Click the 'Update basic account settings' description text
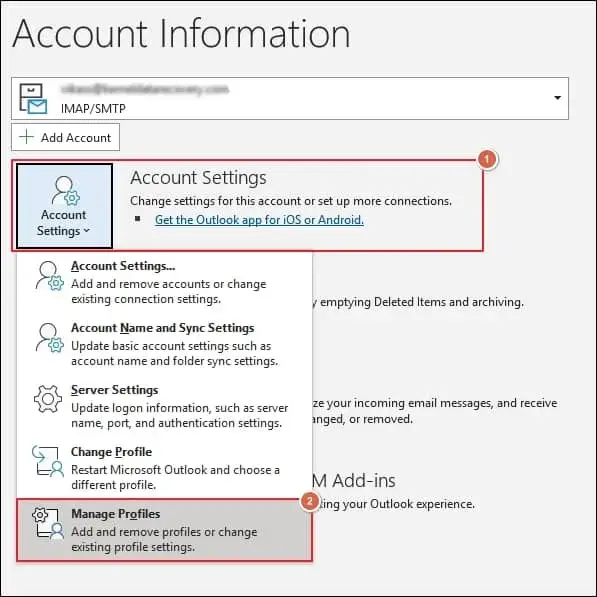 click(175, 353)
